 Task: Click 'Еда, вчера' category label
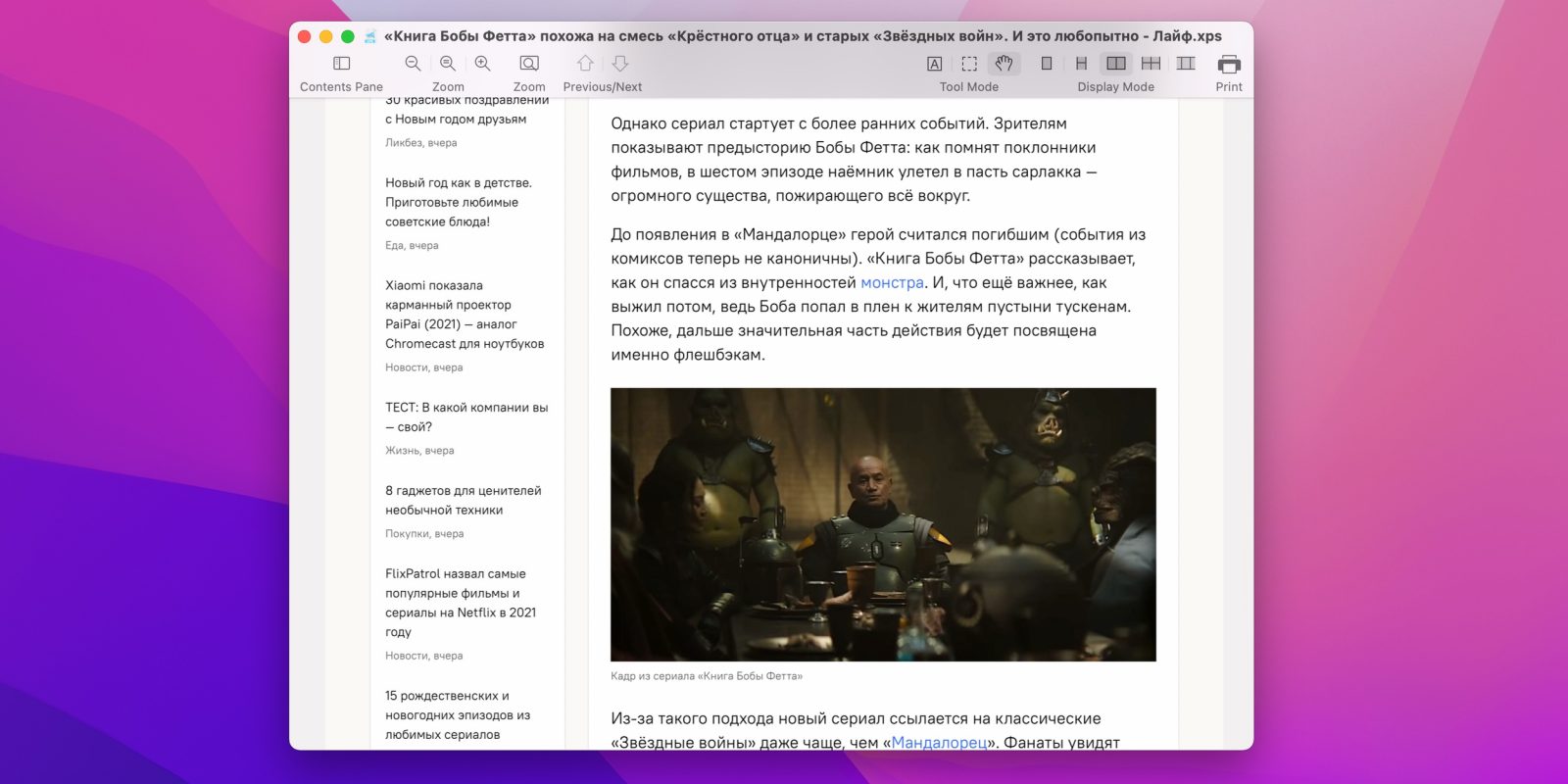click(x=412, y=246)
